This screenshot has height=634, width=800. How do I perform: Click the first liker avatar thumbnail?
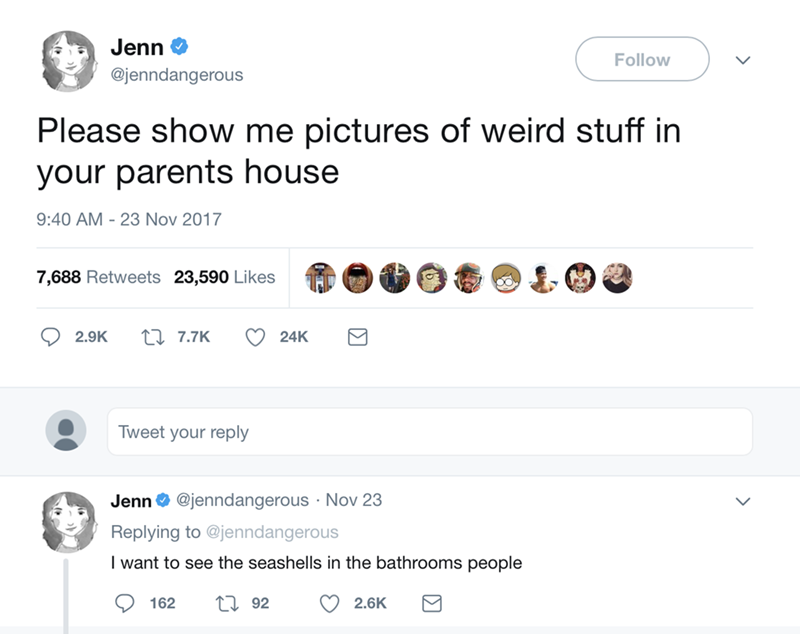point(319,278)
